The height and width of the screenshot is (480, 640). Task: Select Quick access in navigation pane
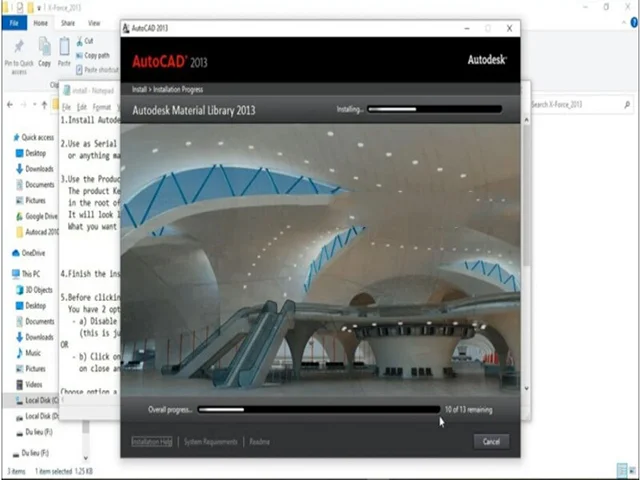pos(33,137)
